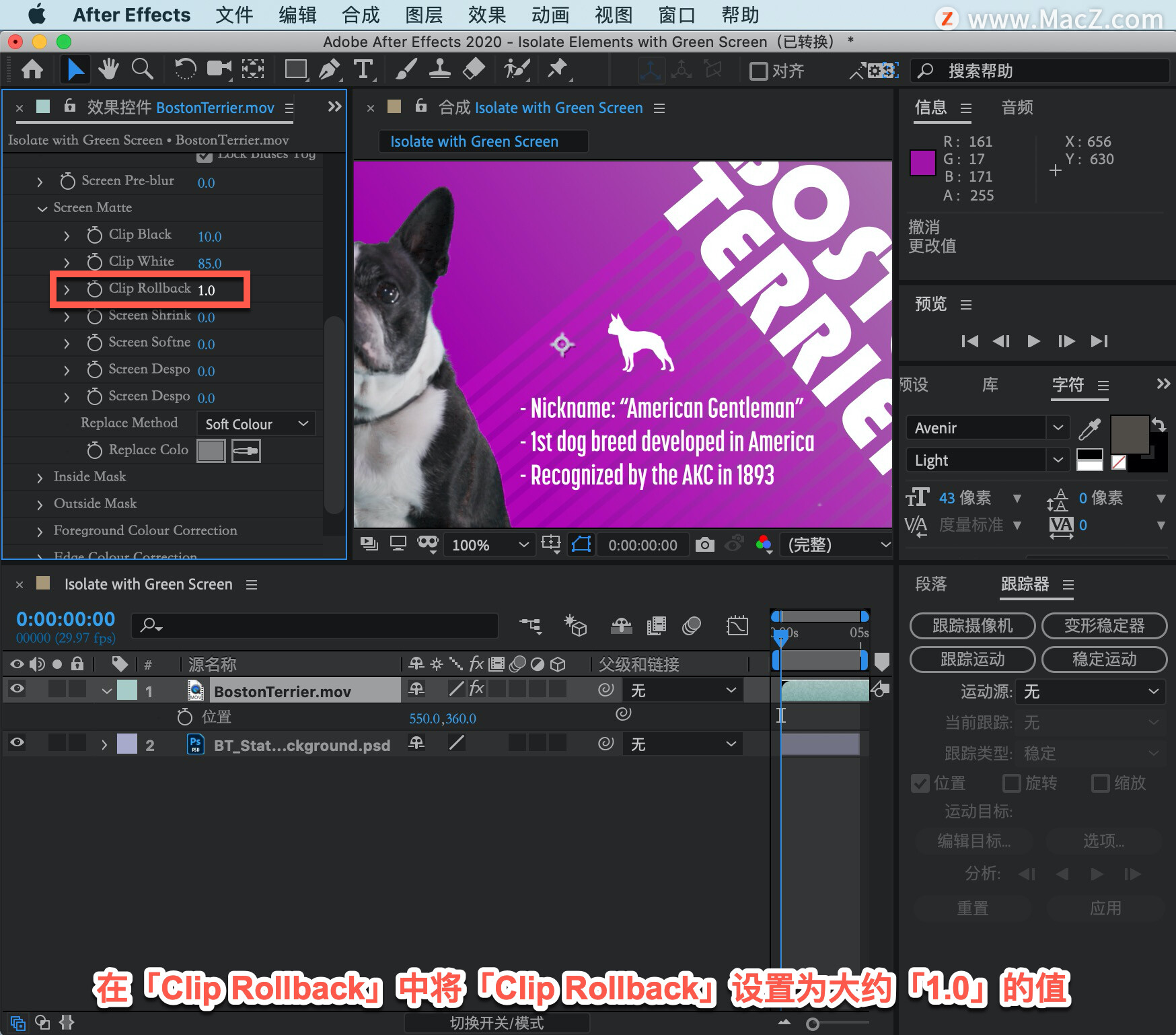This screenshot has height=1035, width=1176.
Task: Open the Avenir font family dropdown
Action: (x=987, y=428)
